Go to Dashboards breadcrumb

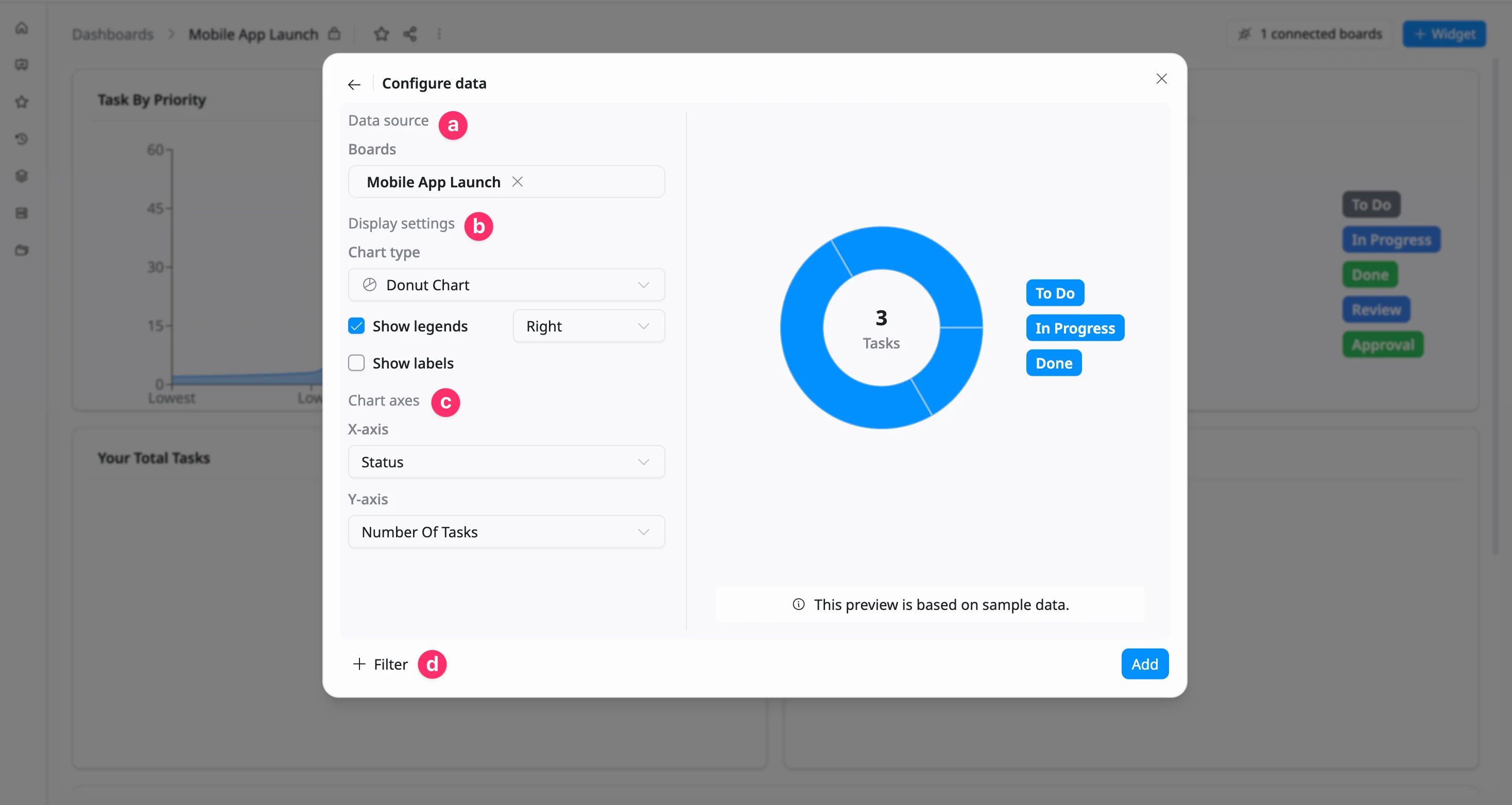pos(112,34)
